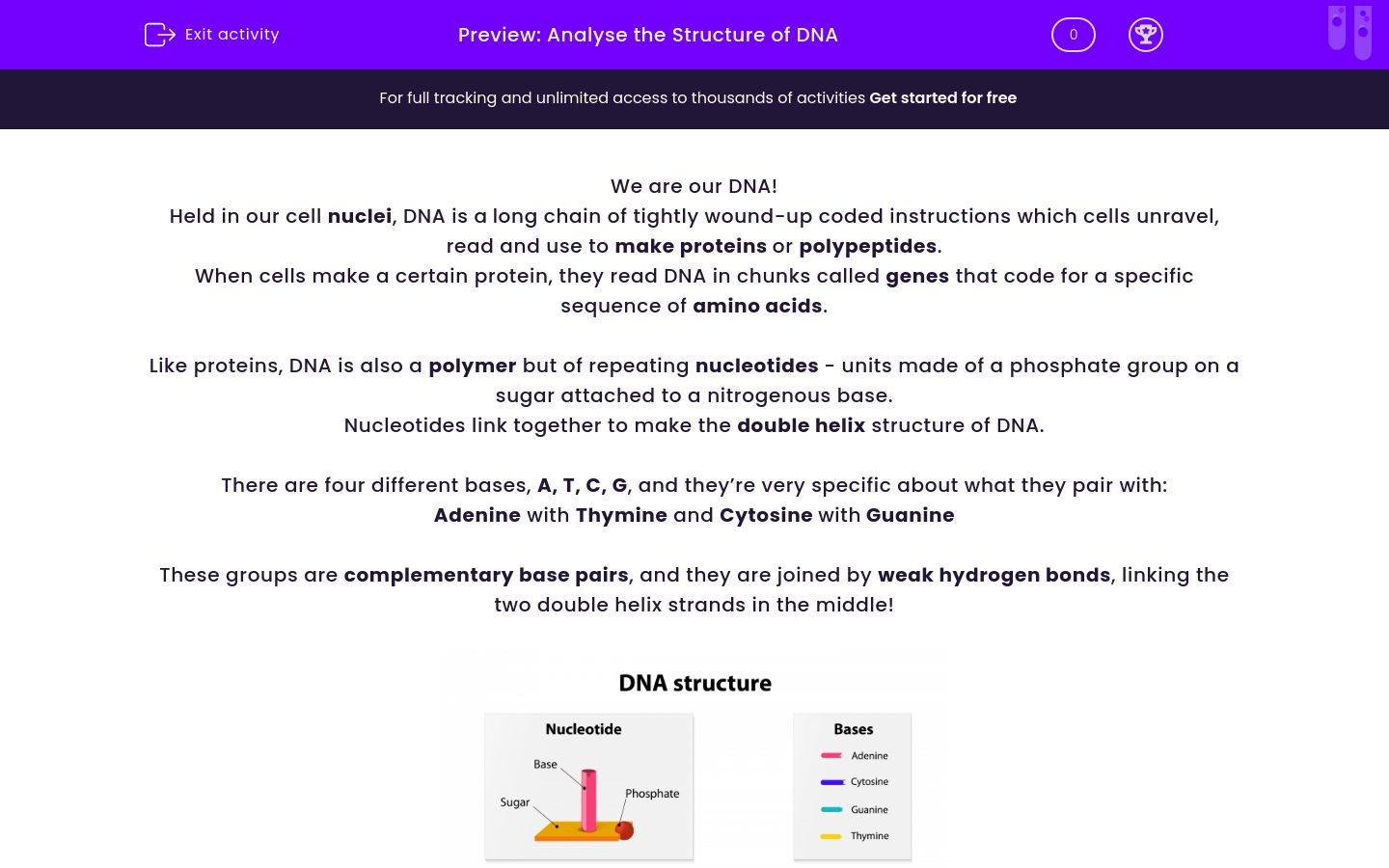The height and width of the screenshot is (868, 1389).
Task: Open the trophy achievements icon
Action: (x=1146, y=35)
